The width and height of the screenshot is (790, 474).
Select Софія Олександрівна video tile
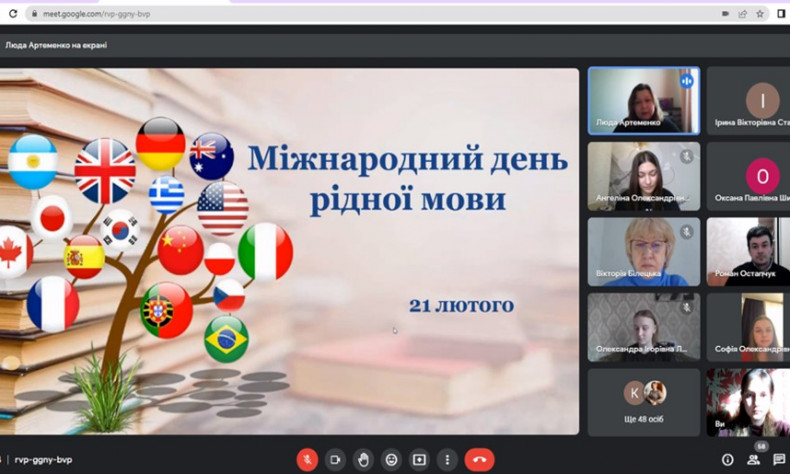click(x=748, y=327)
